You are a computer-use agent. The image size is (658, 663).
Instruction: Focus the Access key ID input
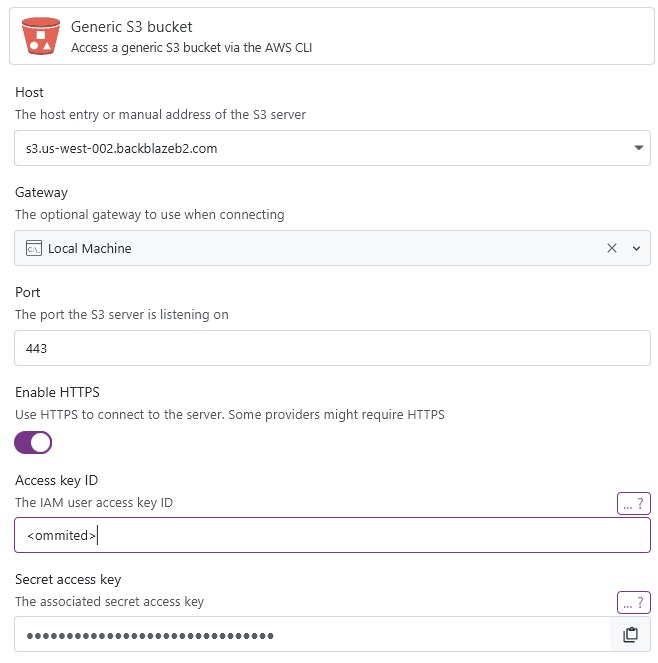[x=332, y=536]
